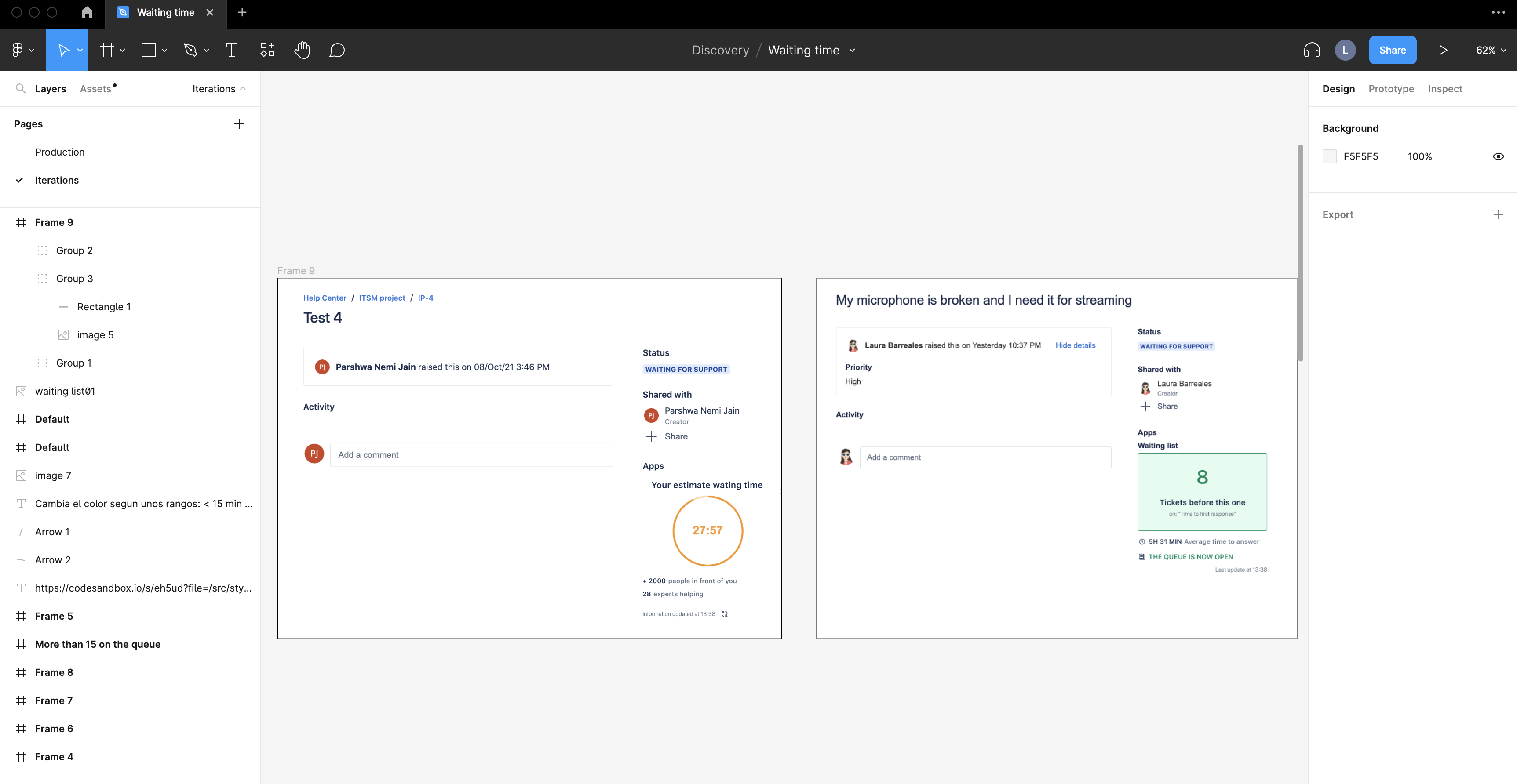The width and height of the screenshot is (1517, 784).
Task: Open the Waiting time file name dropdown
Action: (852, 50)
